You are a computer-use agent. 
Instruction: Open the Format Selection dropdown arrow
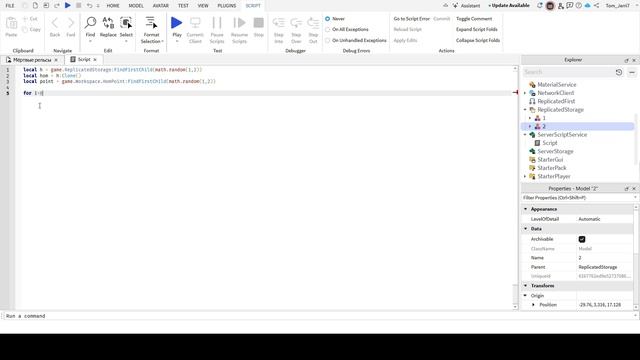click(162, 41)
